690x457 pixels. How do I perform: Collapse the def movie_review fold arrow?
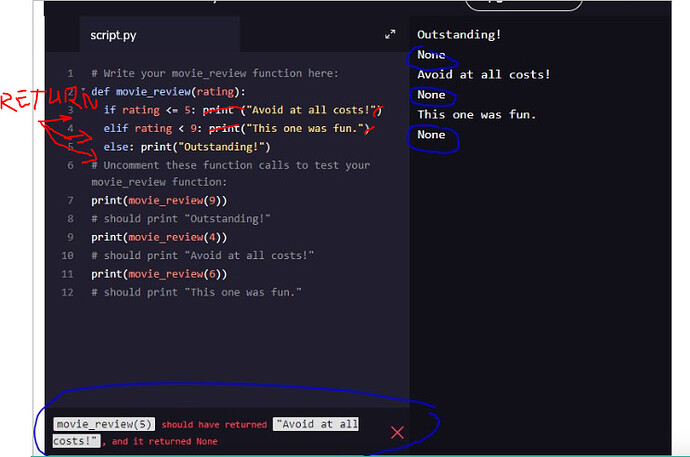pos(83,90)
